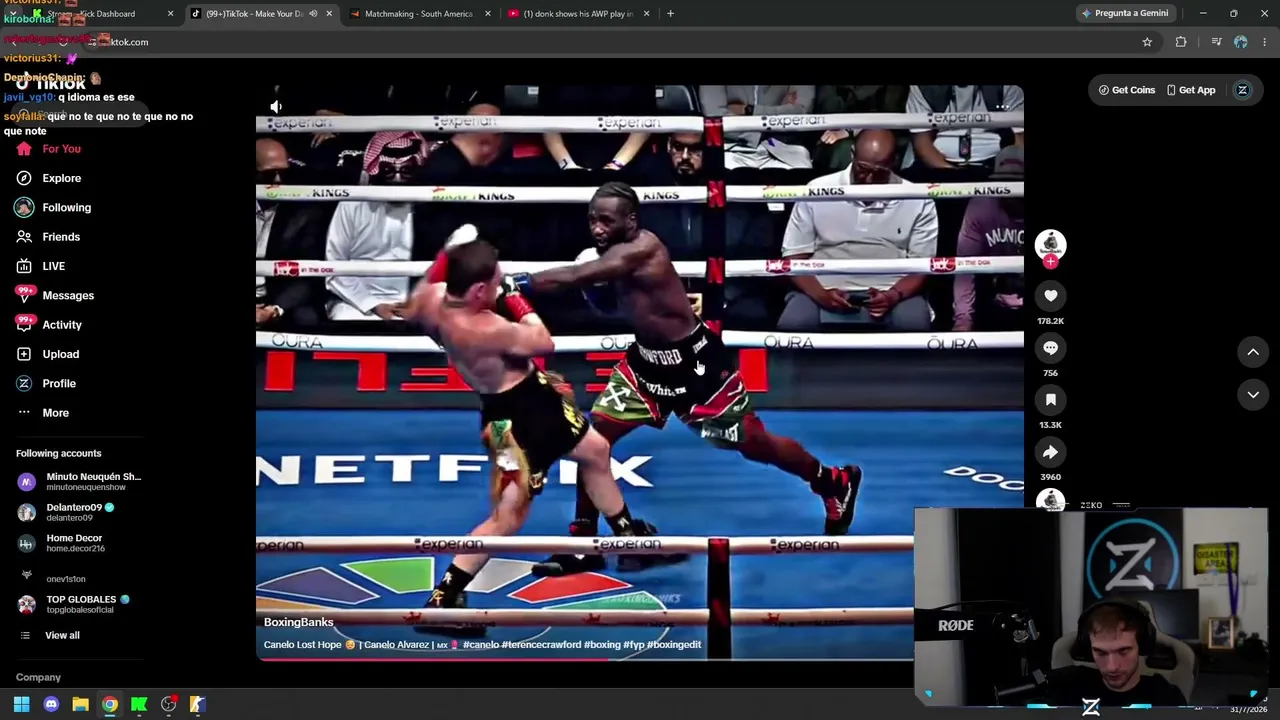The height and width of the screenshot is (720, 1280).
Task: Click BoxingBanks username on video
Action: [298, 622]
